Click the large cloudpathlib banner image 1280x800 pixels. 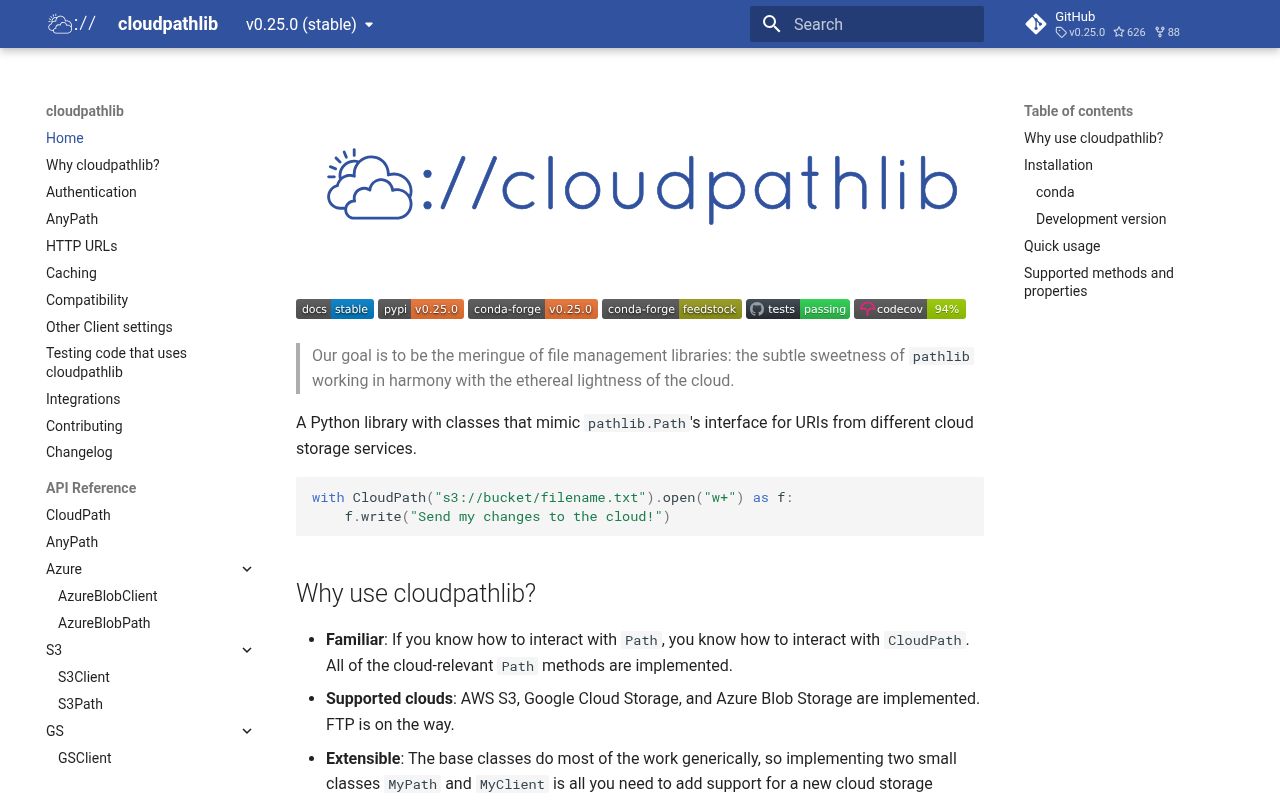pos(640,187)
